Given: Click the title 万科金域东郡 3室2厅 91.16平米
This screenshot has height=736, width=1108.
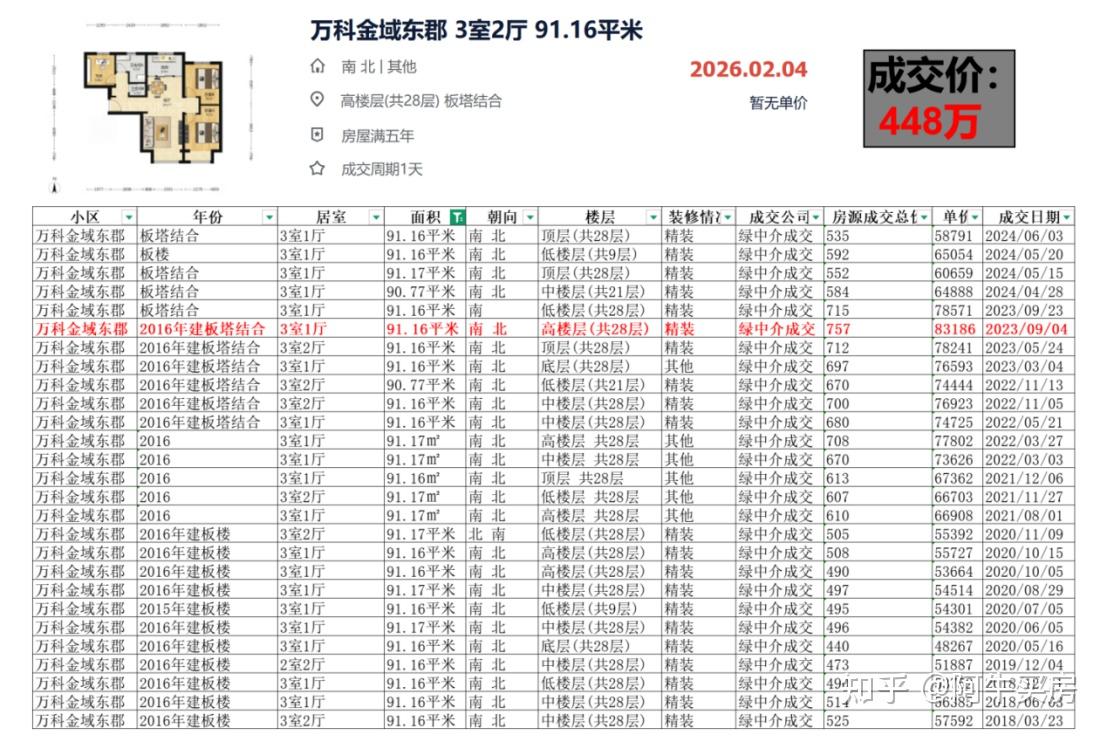Looking at the screenshot, I should click(476, 30).
